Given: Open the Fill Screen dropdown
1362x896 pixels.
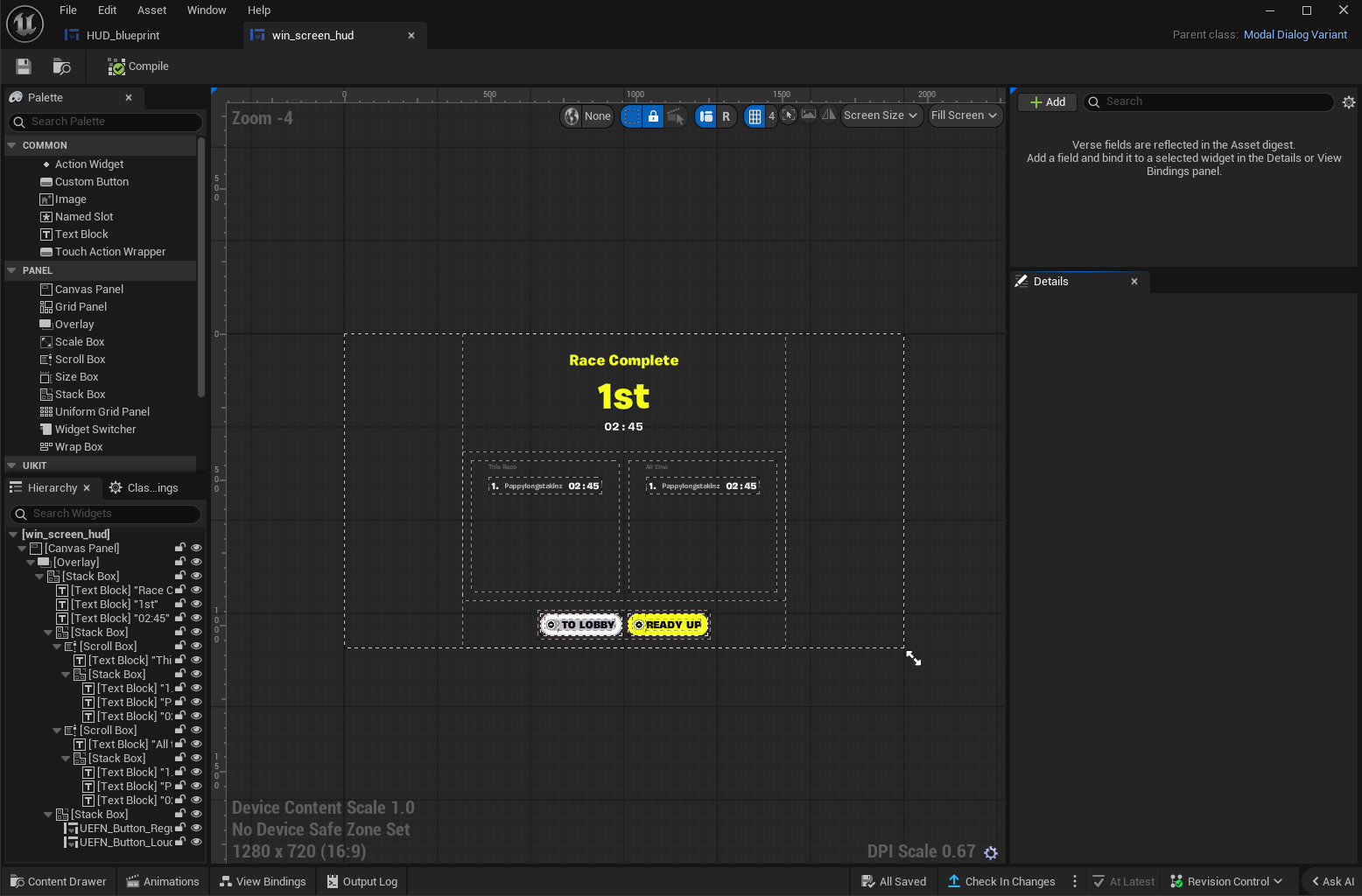Looking at the screenshot, I should (964, 115).
